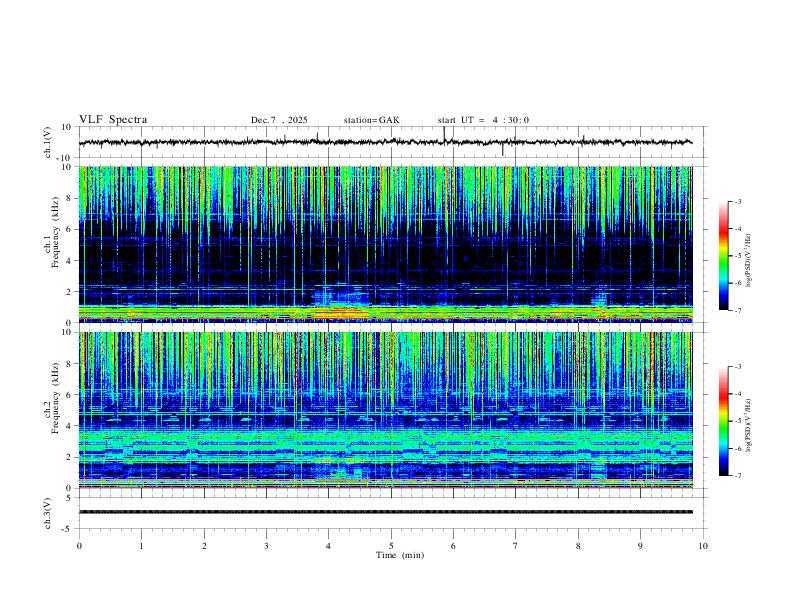Click the log(PSD) label of the upper colorbar
Screen dimensions: 792x612
[749, 261]
